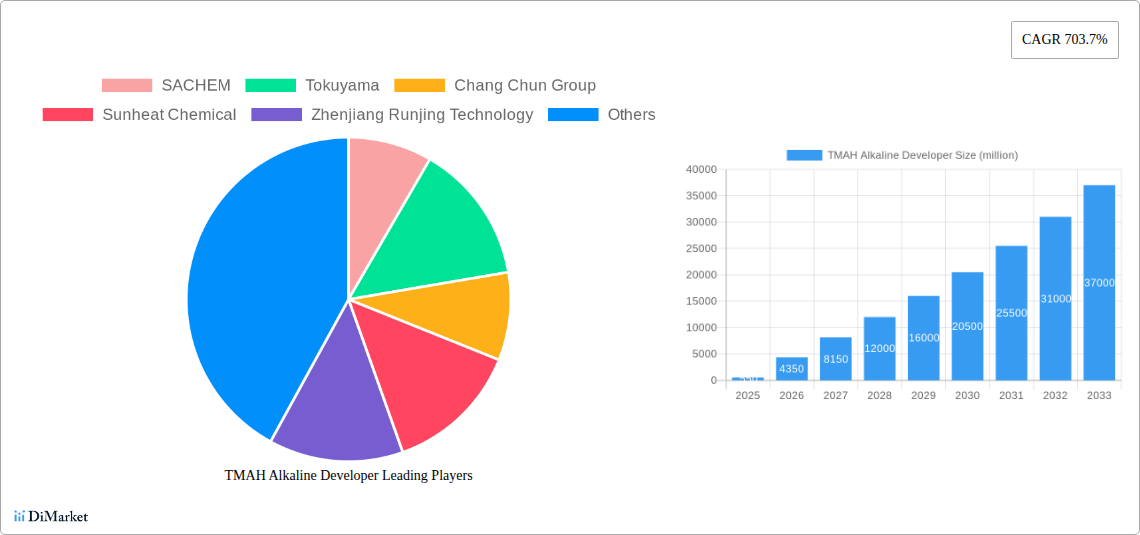This screenshot has width=1140, height=535.
Task: Toggle Others legend label
Action: (631, 115)
